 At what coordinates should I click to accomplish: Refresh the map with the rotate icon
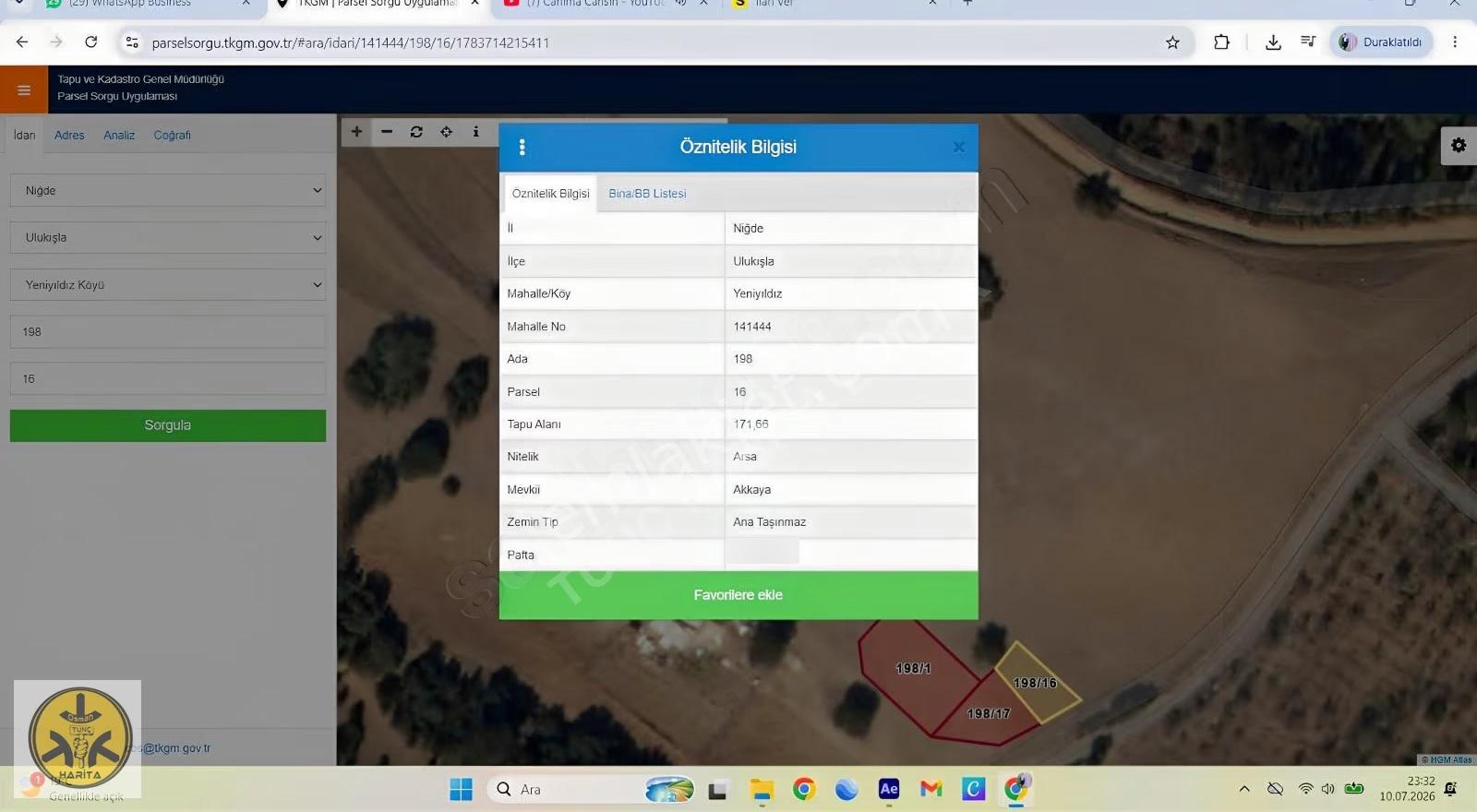416,132
